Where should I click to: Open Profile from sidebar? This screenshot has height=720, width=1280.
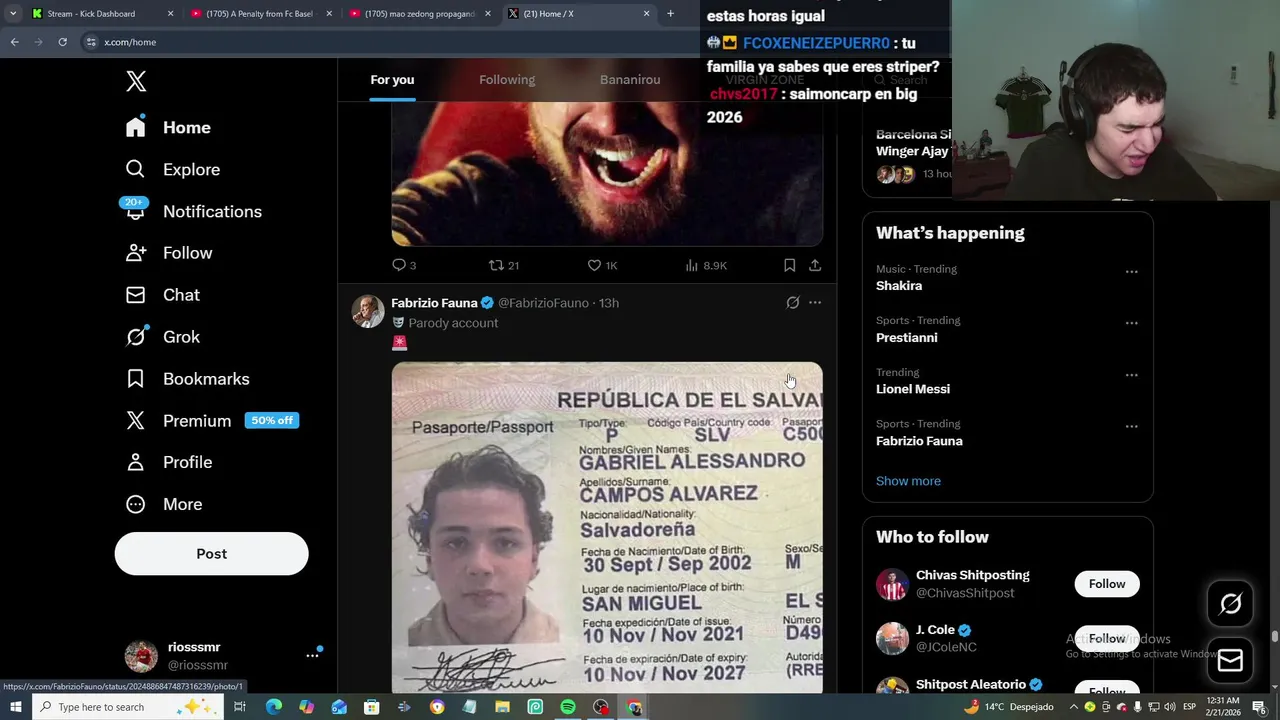click(x=168, y=462)
